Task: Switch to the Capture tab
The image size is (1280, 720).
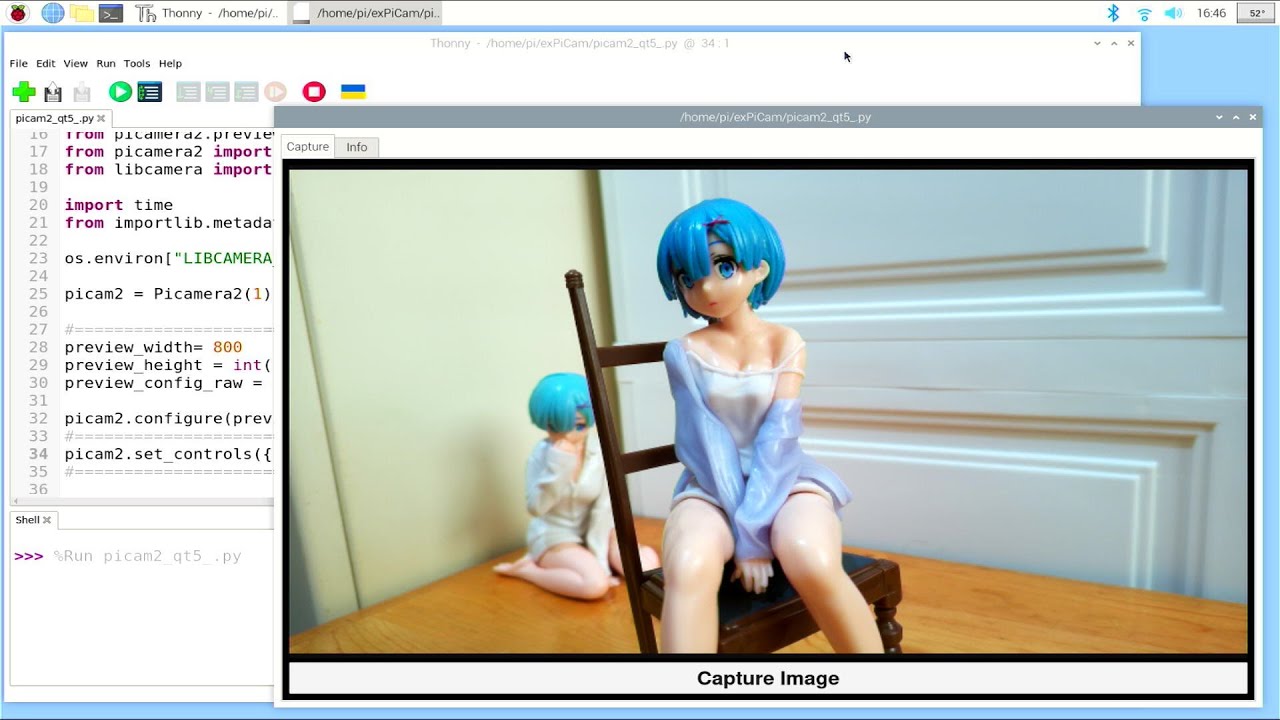Action: pyautogui.click(x=307, y=147)
